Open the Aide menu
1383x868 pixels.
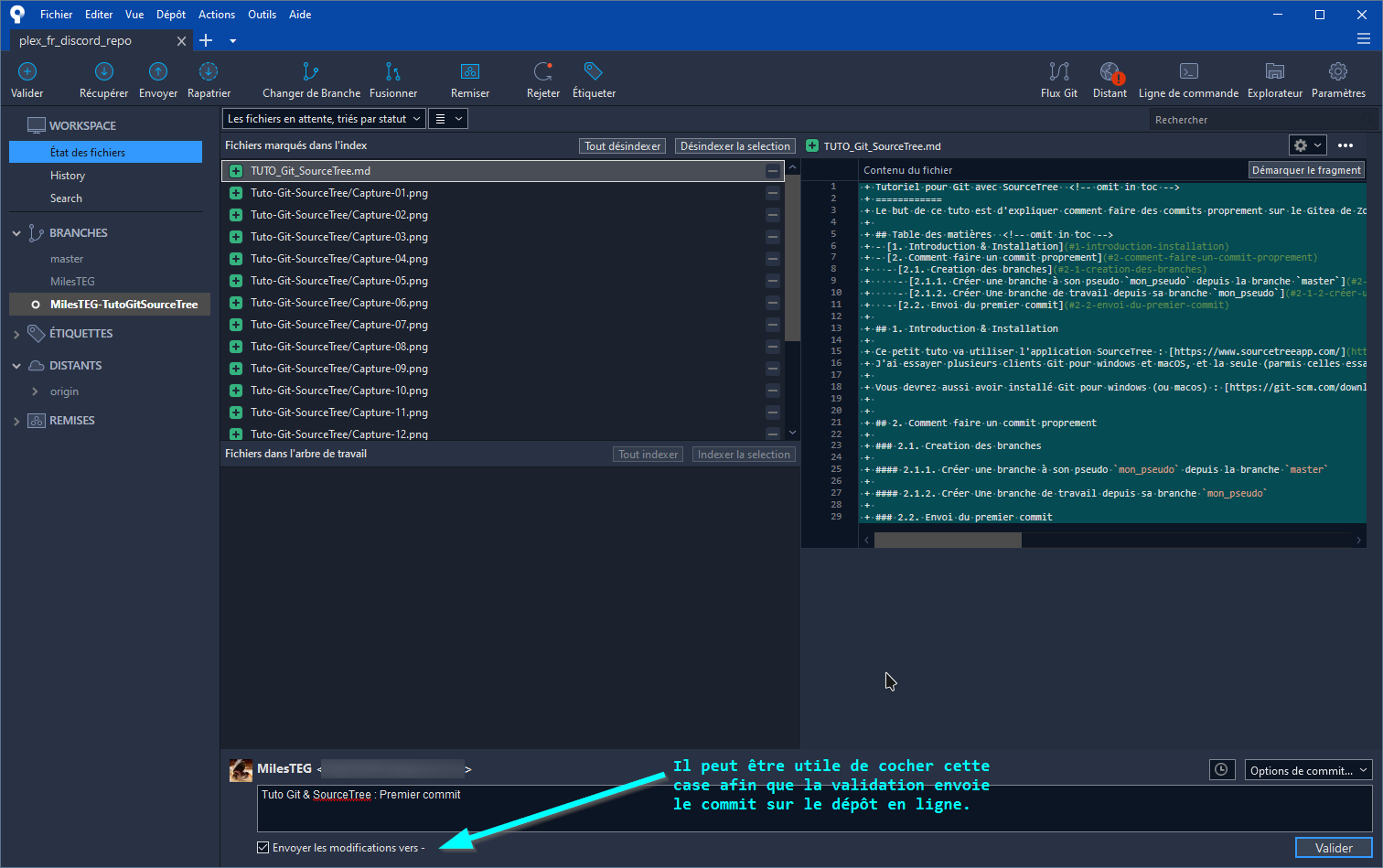click(300, 15)
